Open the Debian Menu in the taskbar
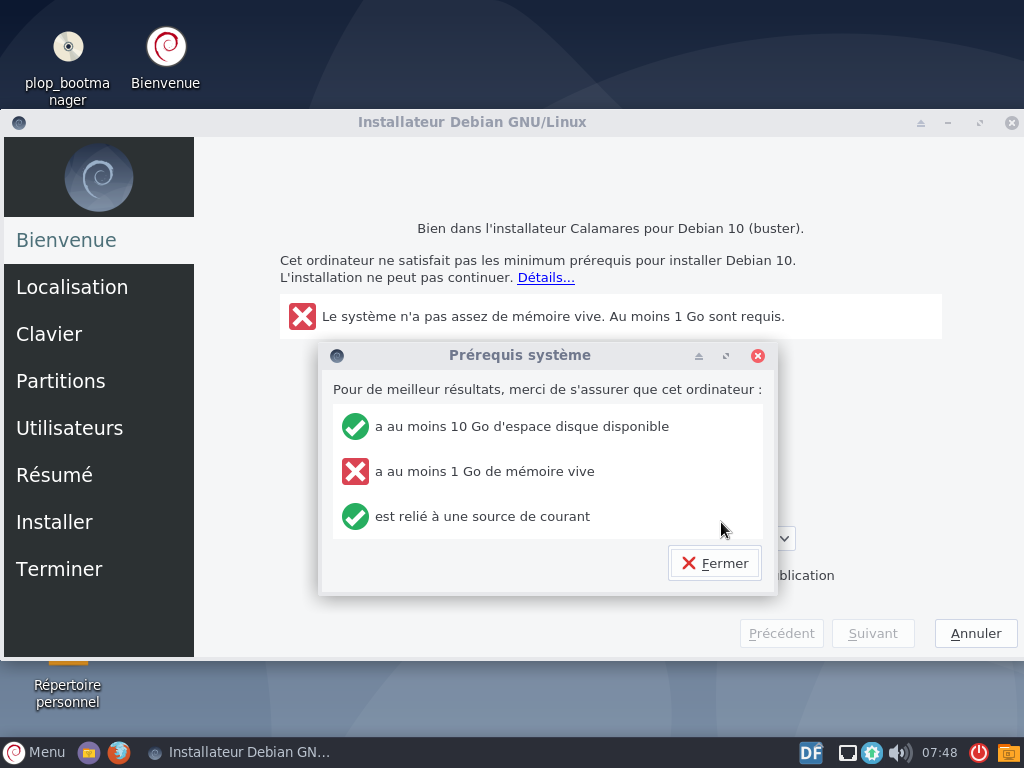 [x=34, y=752]
